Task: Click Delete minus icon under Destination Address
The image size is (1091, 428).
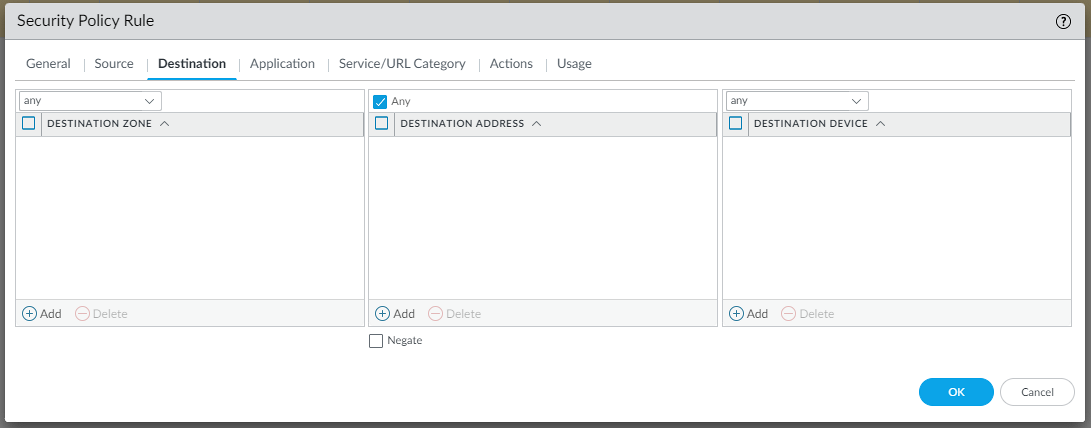Action: point(435,314)
